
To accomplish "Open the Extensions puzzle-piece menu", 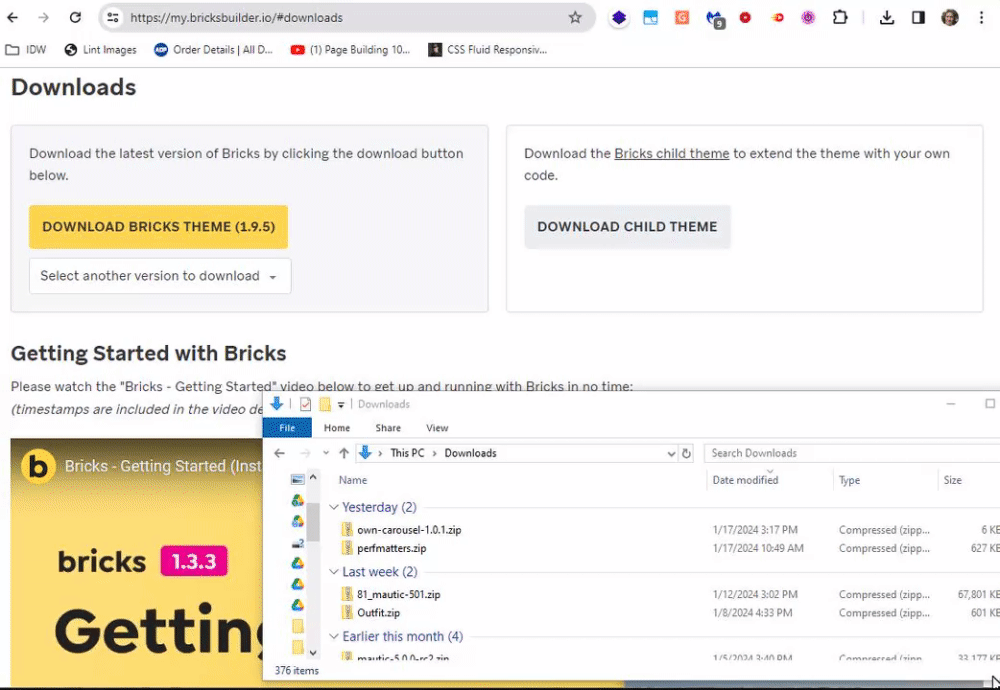I will (x=840, y=18).
